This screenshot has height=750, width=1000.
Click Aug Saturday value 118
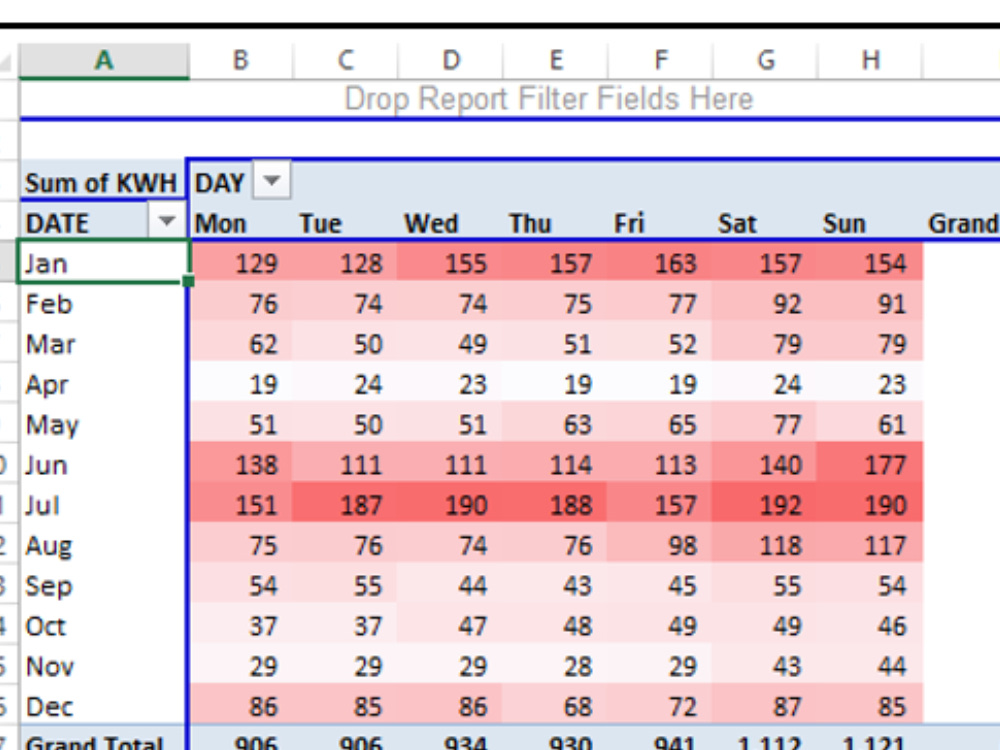pyautogui.click(x=763, y=546)
